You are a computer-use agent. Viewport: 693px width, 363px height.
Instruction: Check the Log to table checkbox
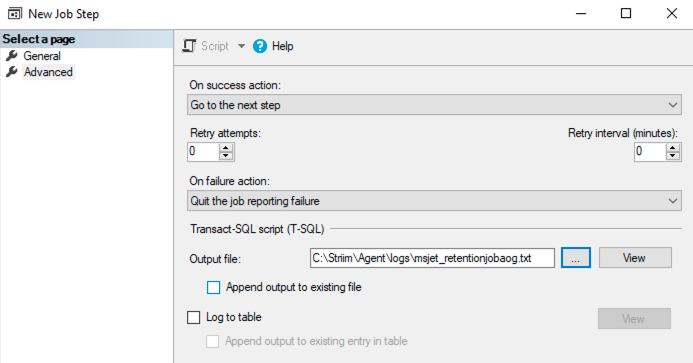[x=194, y=317]
